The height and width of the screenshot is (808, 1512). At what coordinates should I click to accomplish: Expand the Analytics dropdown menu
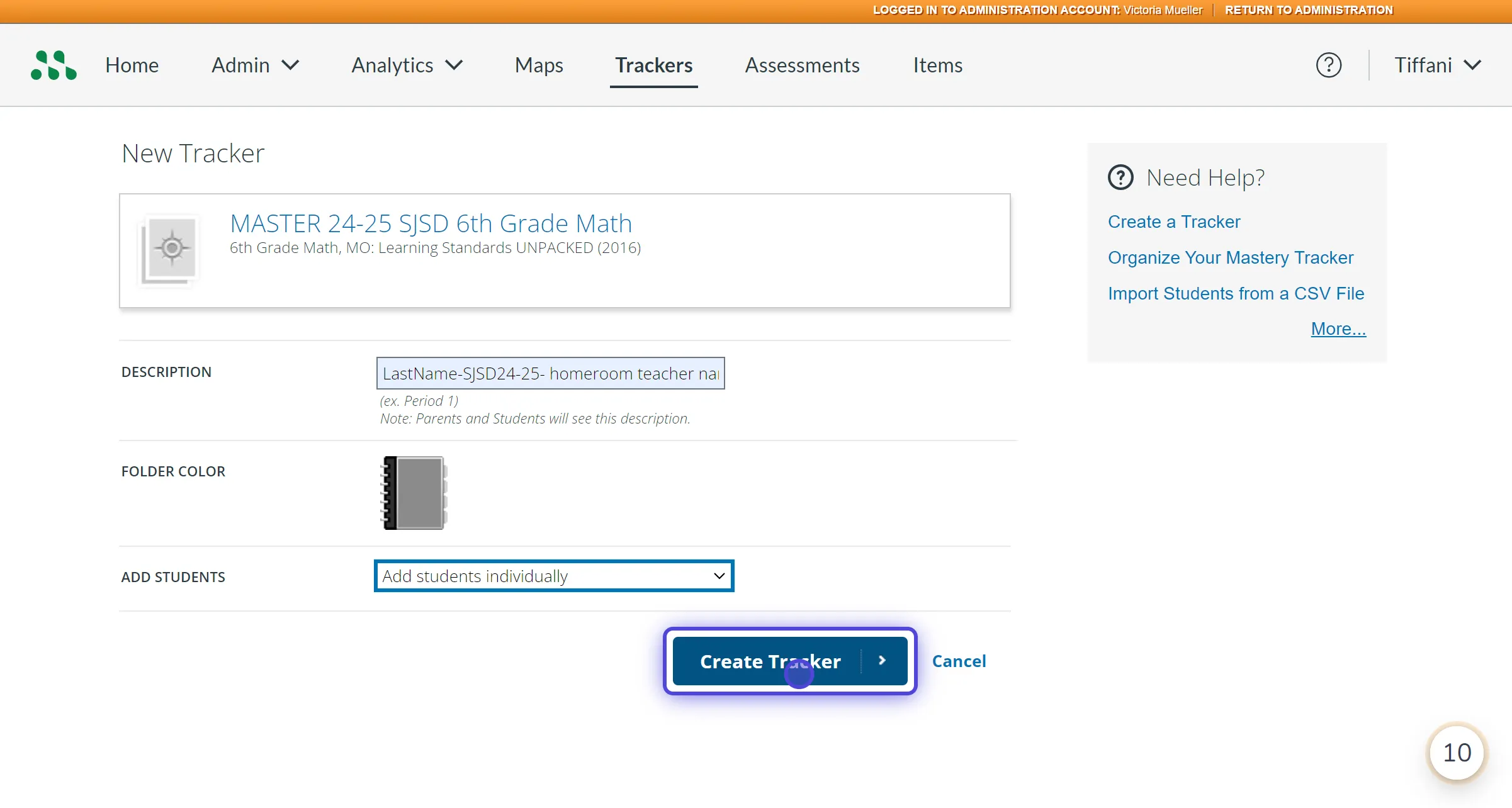407,65
